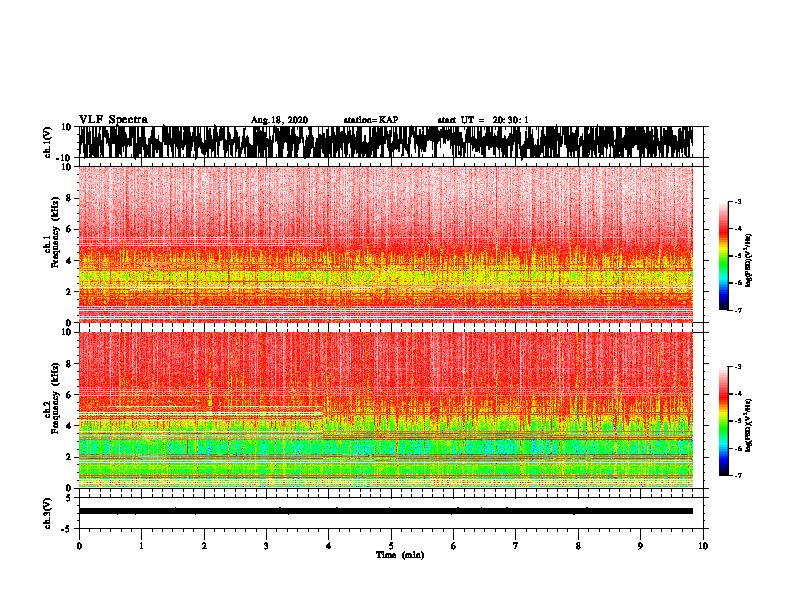
Task: Click the "8" tick on the time axis
Action: [578, 546]
